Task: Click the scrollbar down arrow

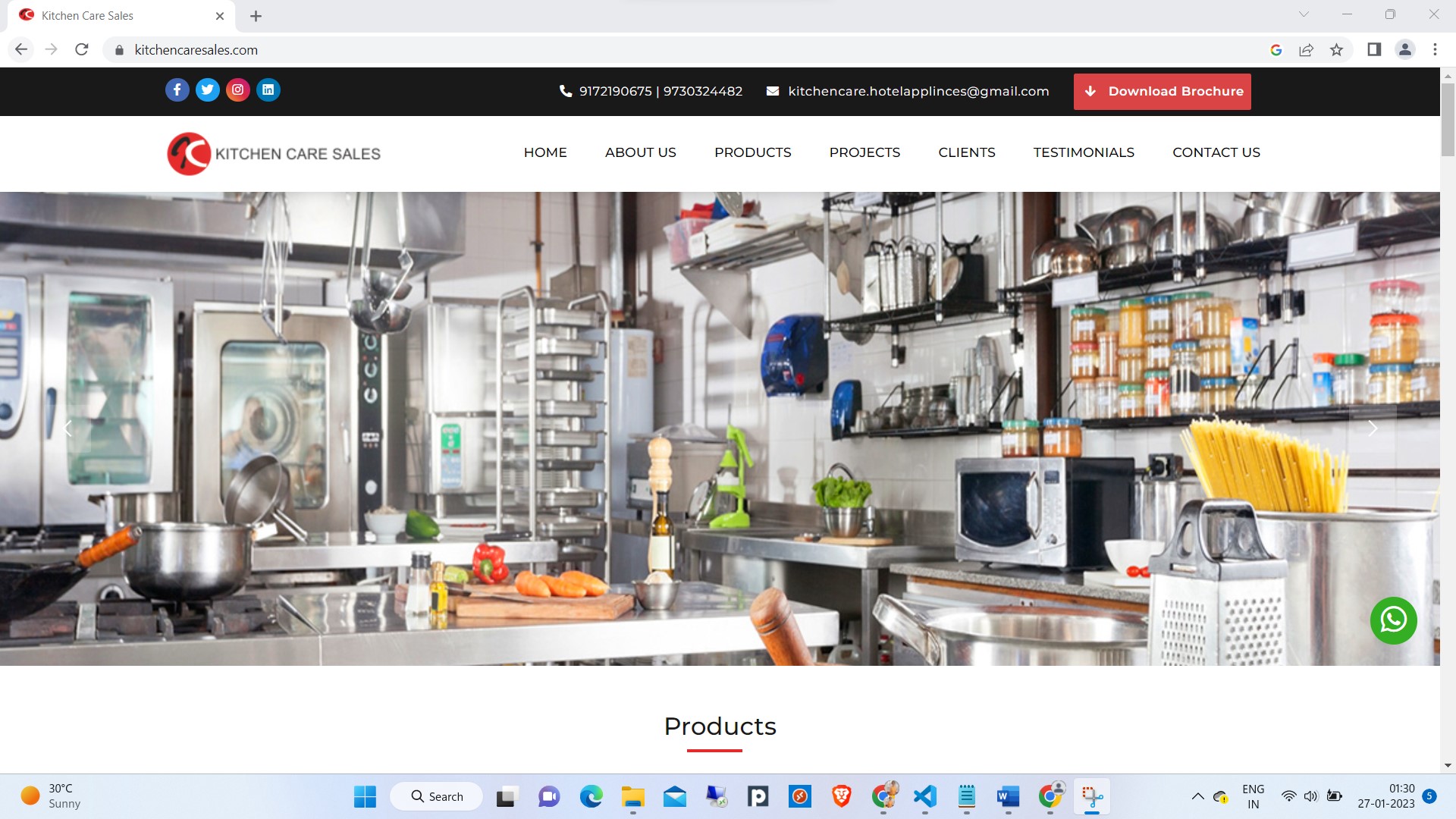Action: pyautogui.click(x=1448, y=766)
